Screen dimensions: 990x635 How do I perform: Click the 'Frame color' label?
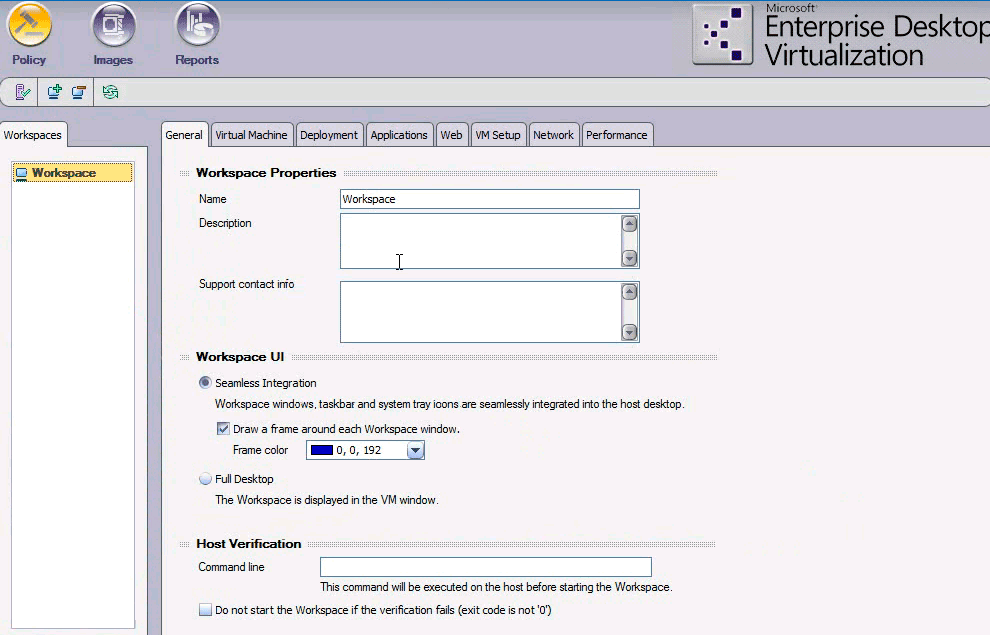click(x=260, y=450)
